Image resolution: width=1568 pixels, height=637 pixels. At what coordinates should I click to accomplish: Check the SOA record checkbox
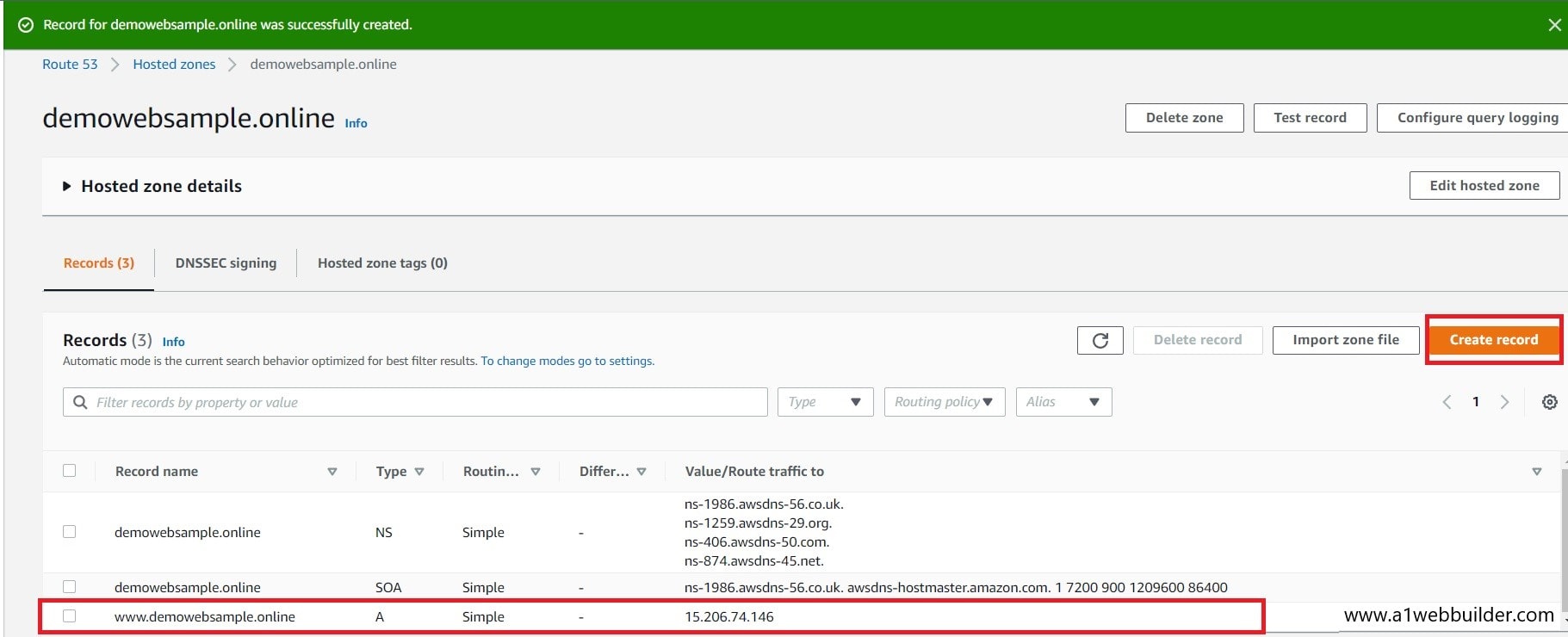click(70, 587)
